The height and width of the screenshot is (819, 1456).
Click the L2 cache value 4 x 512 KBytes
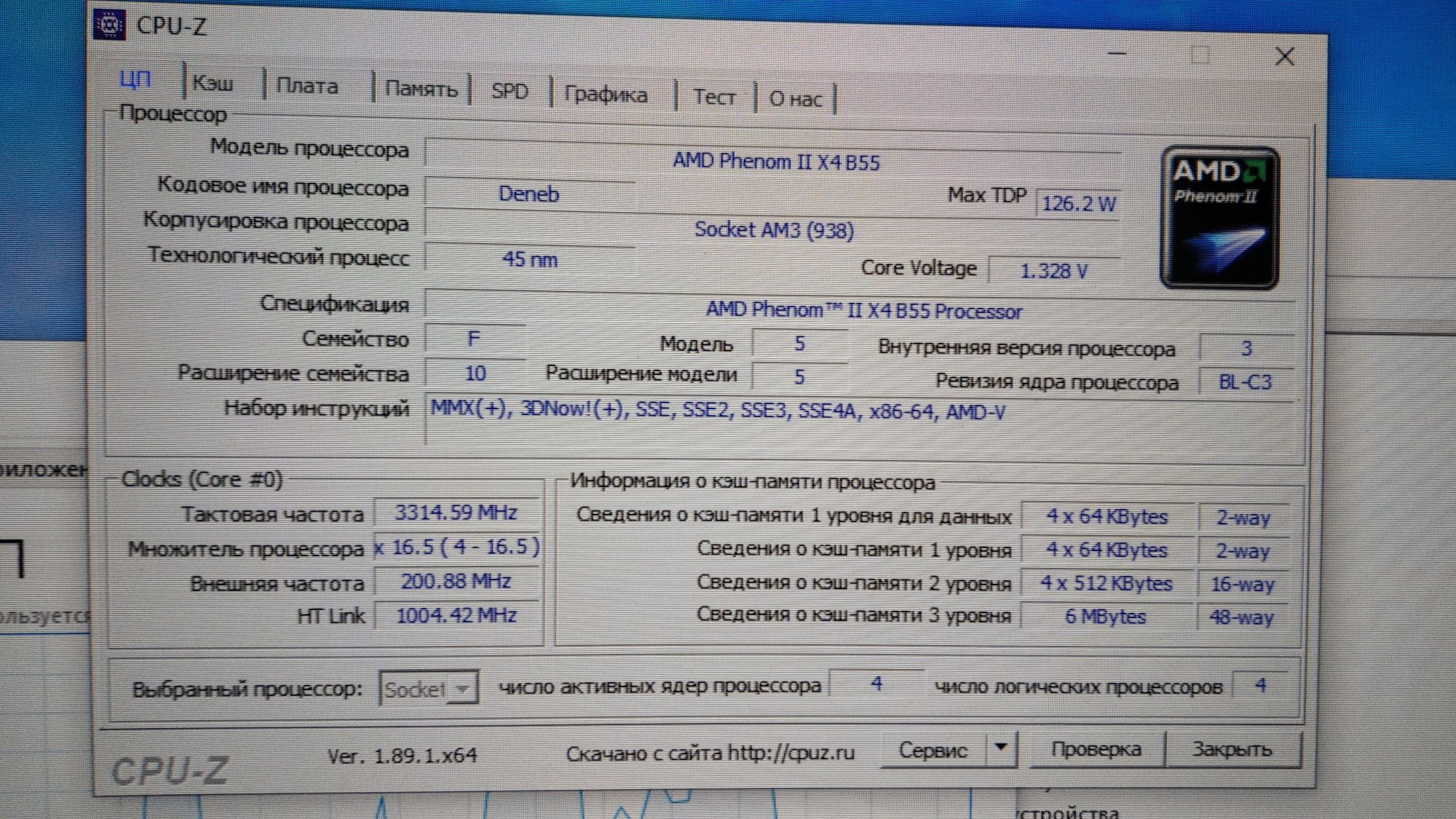point(1107,584)
